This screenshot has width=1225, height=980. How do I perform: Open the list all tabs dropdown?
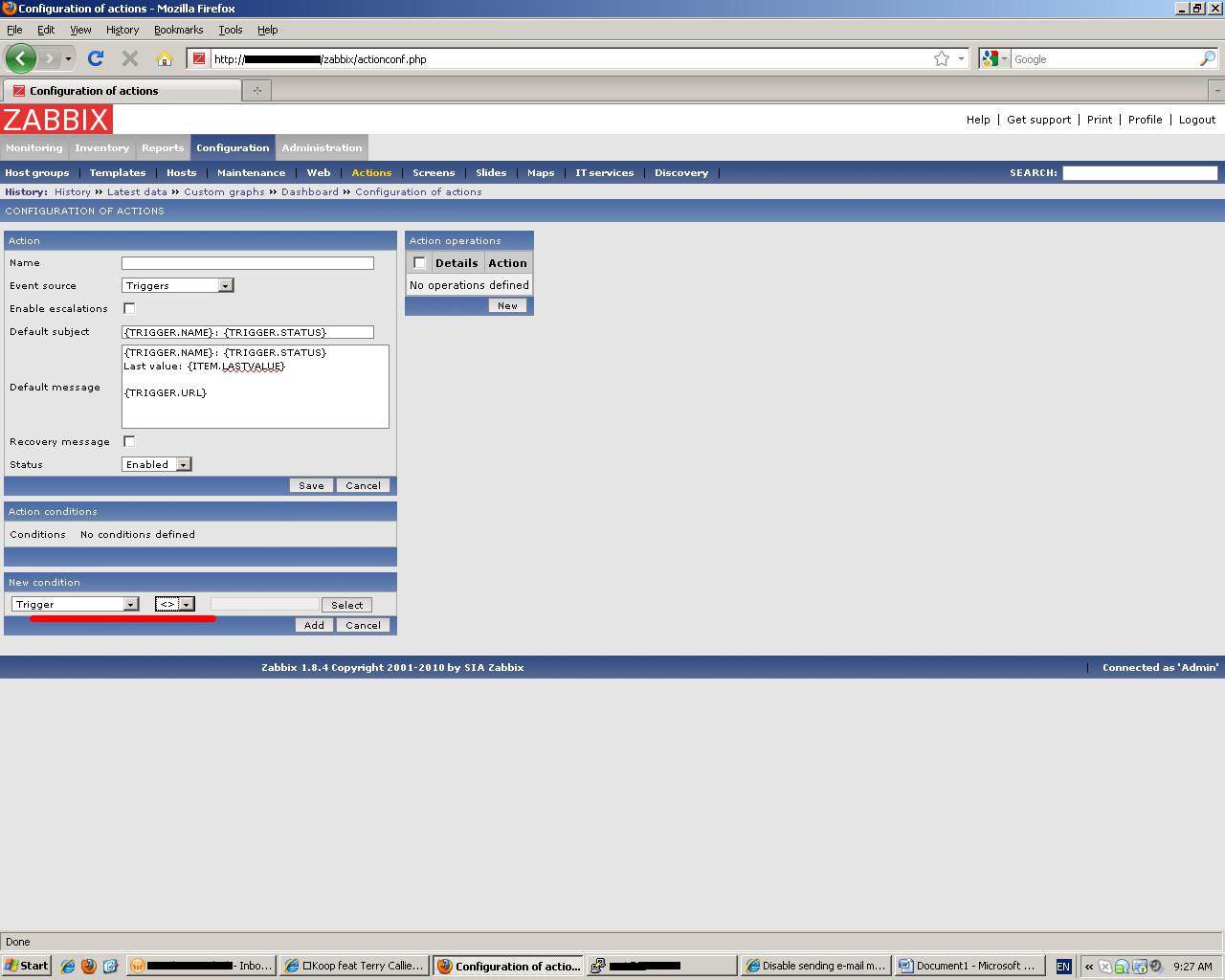tap(1216, 90)
